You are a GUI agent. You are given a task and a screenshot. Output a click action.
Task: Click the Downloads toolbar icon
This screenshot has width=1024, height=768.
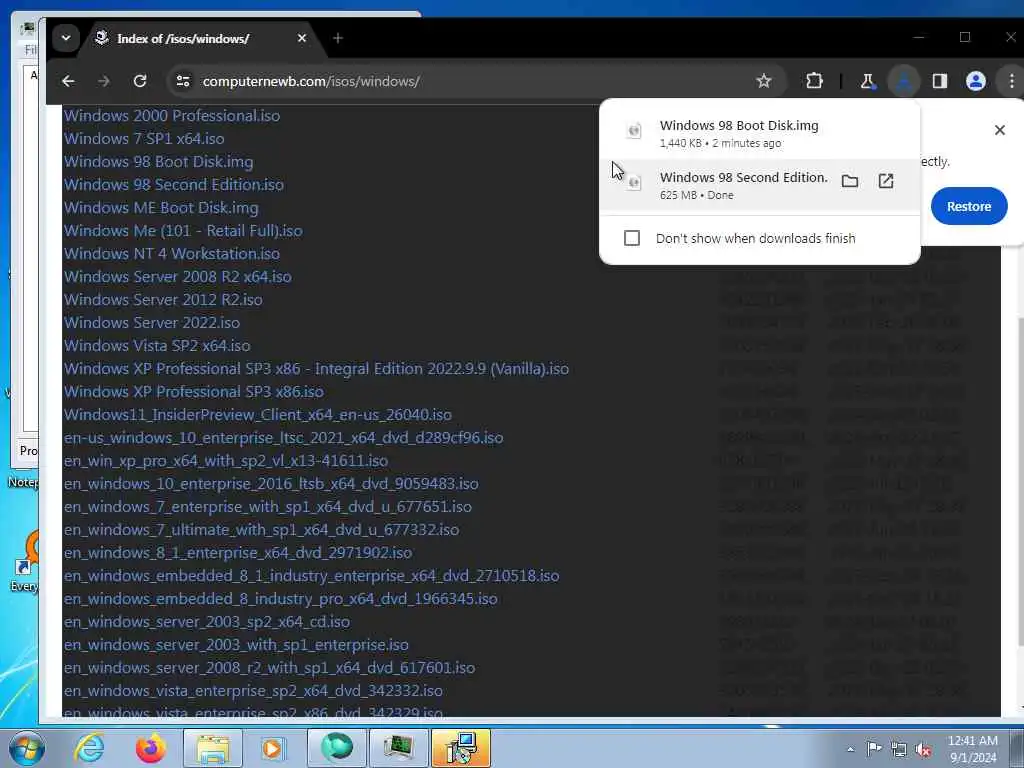point(904,81)
